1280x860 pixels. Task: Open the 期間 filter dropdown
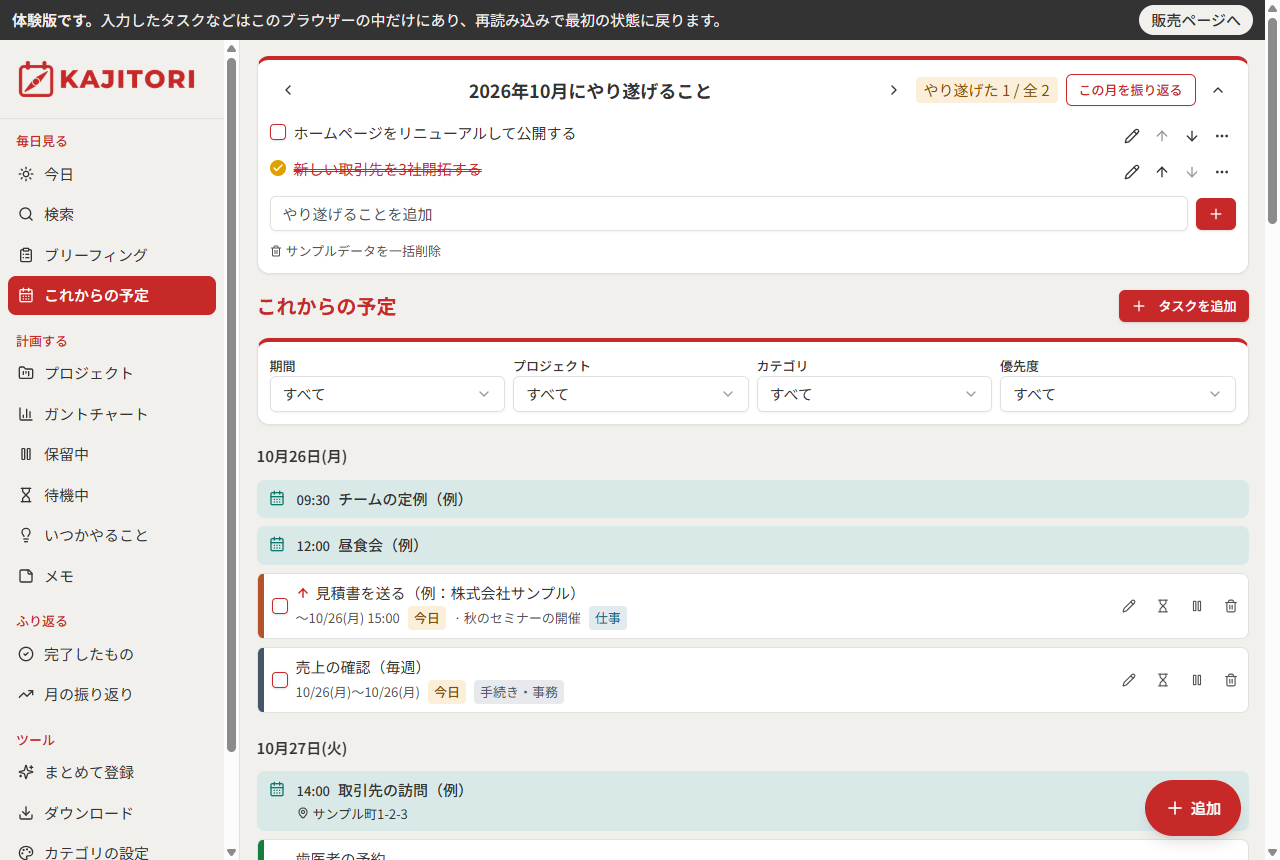click(387, 394)
